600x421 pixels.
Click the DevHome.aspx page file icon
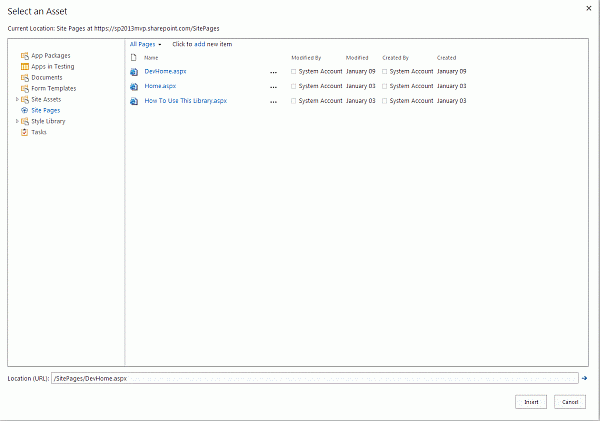(134, 72)
